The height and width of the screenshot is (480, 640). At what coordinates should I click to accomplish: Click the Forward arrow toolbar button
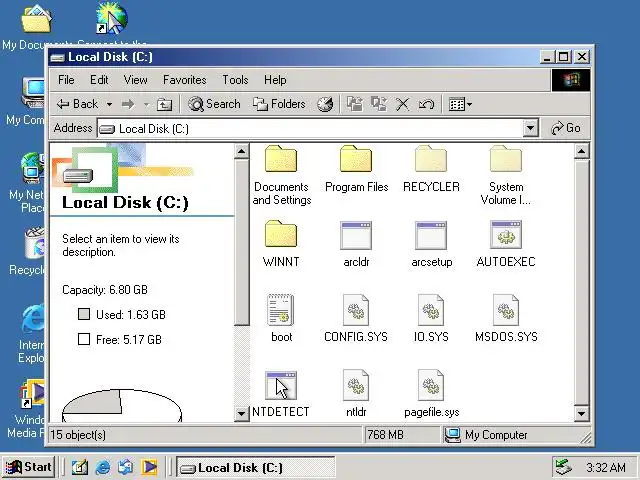[128, 104]
